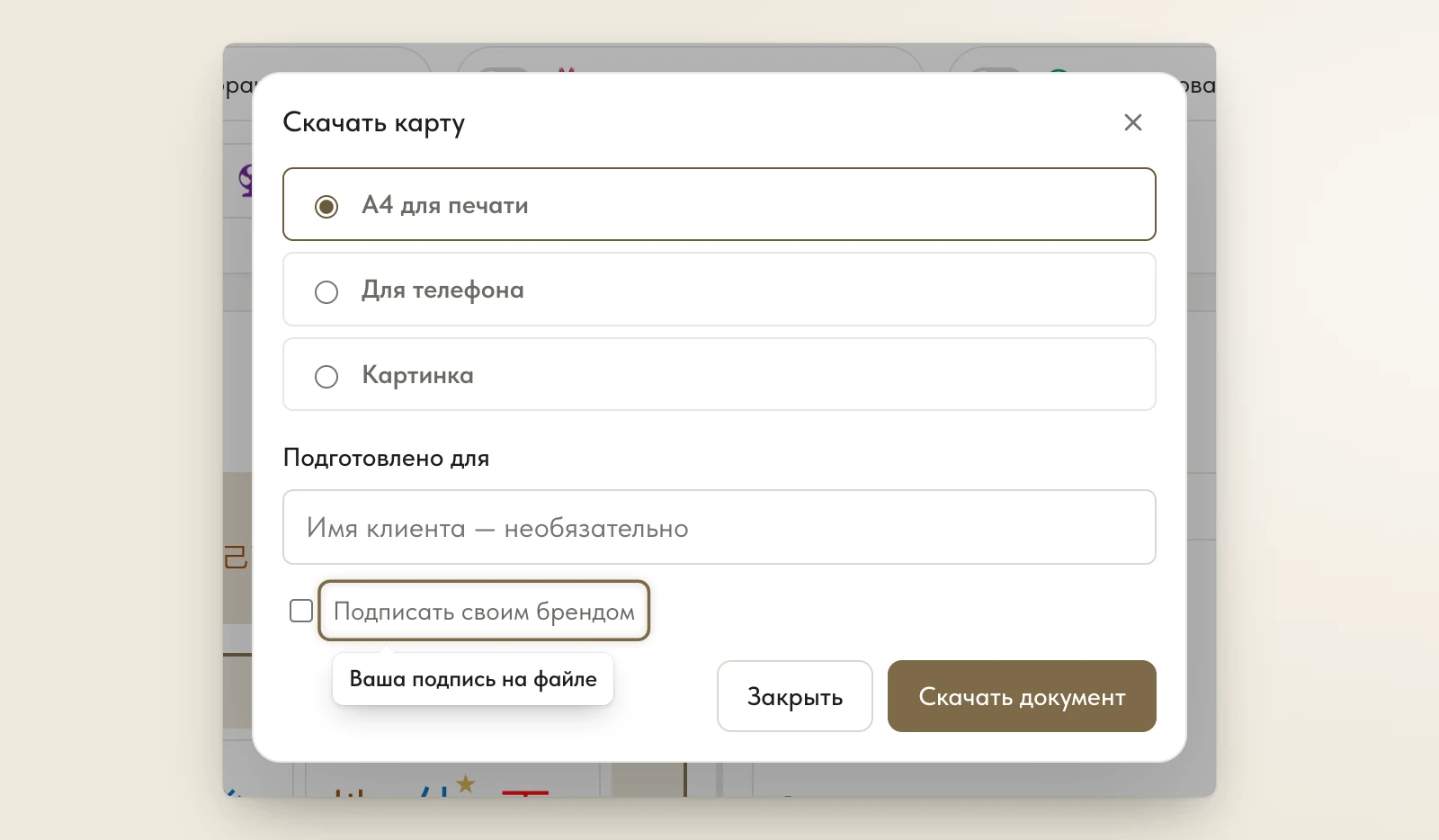Select the А4 для печати radio option

tap(719, 204)
